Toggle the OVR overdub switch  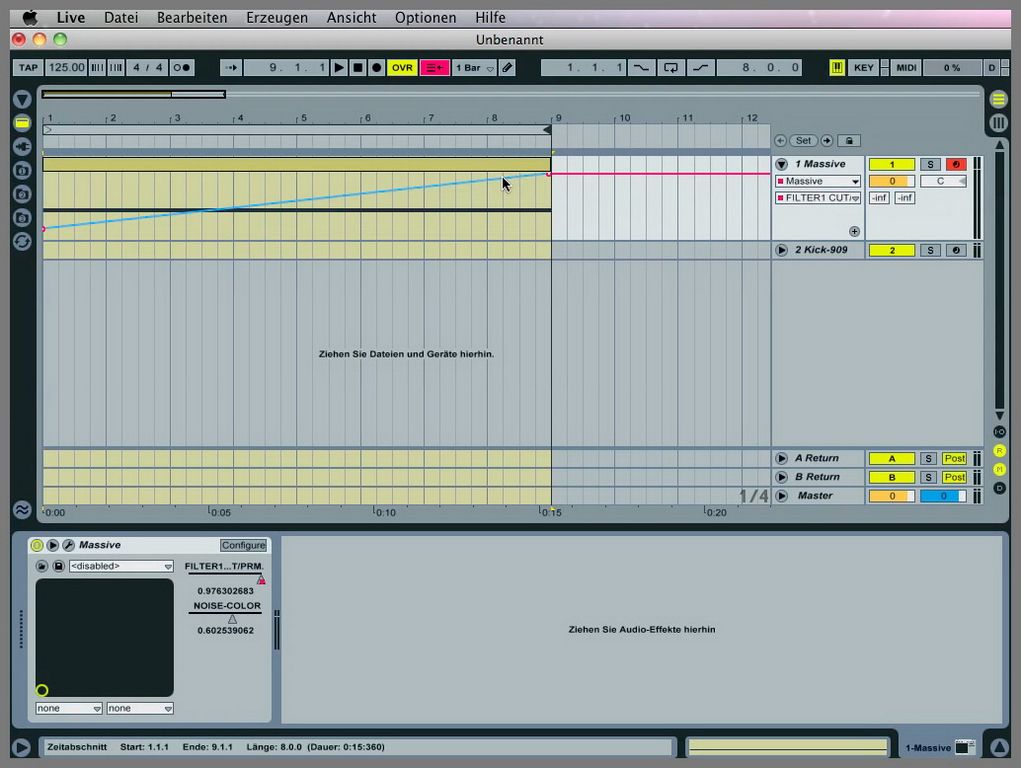coord(402,67)
